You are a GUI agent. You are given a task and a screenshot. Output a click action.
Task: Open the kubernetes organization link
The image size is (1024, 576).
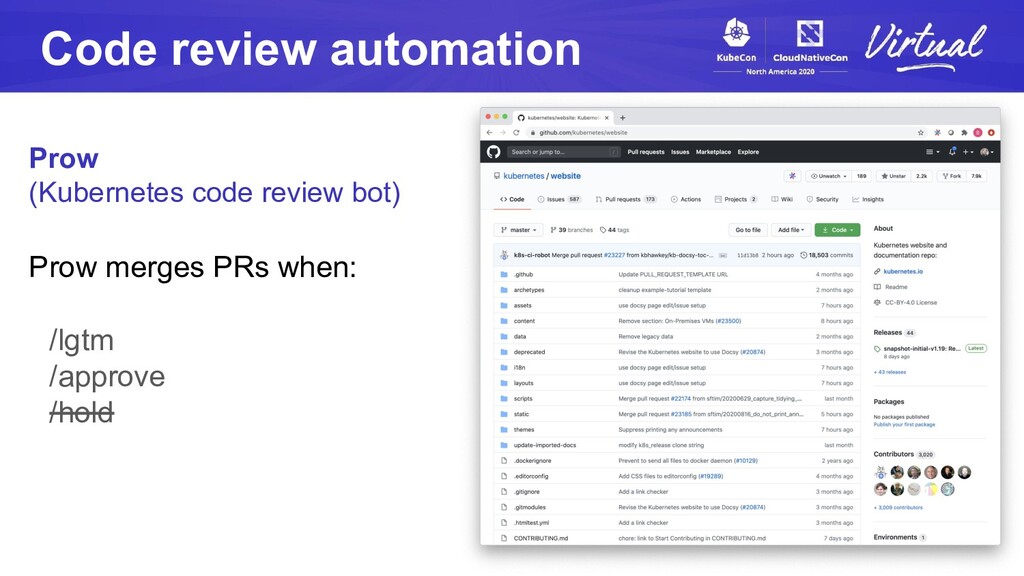[x=524, y=176]
